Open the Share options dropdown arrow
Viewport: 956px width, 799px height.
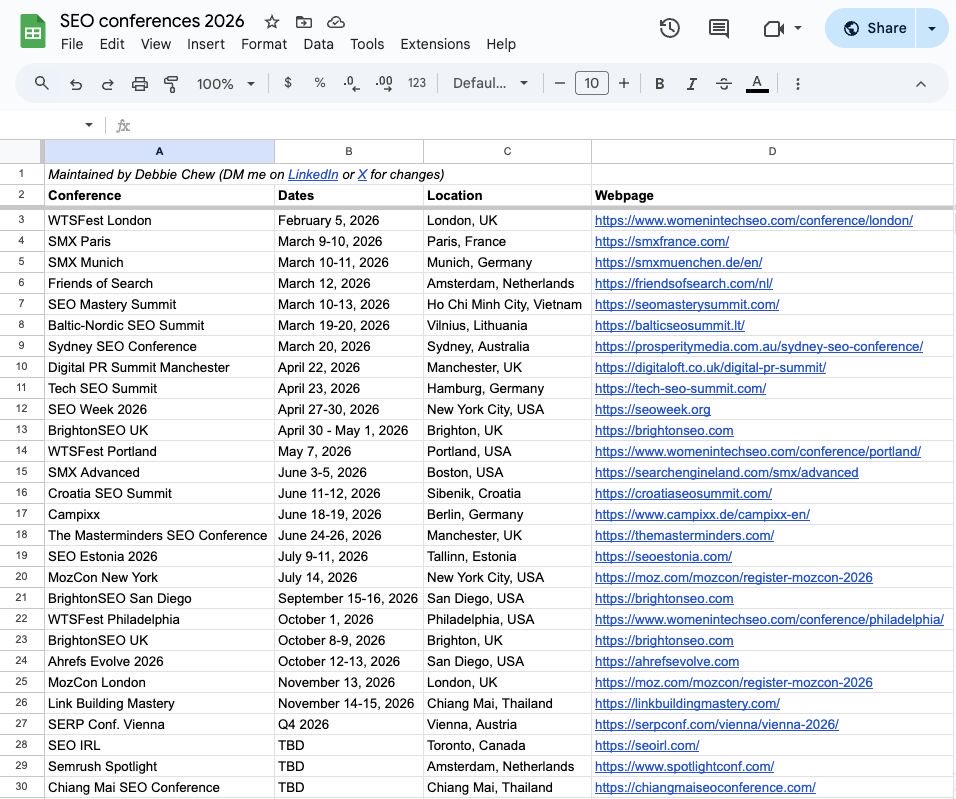(932, 28)
